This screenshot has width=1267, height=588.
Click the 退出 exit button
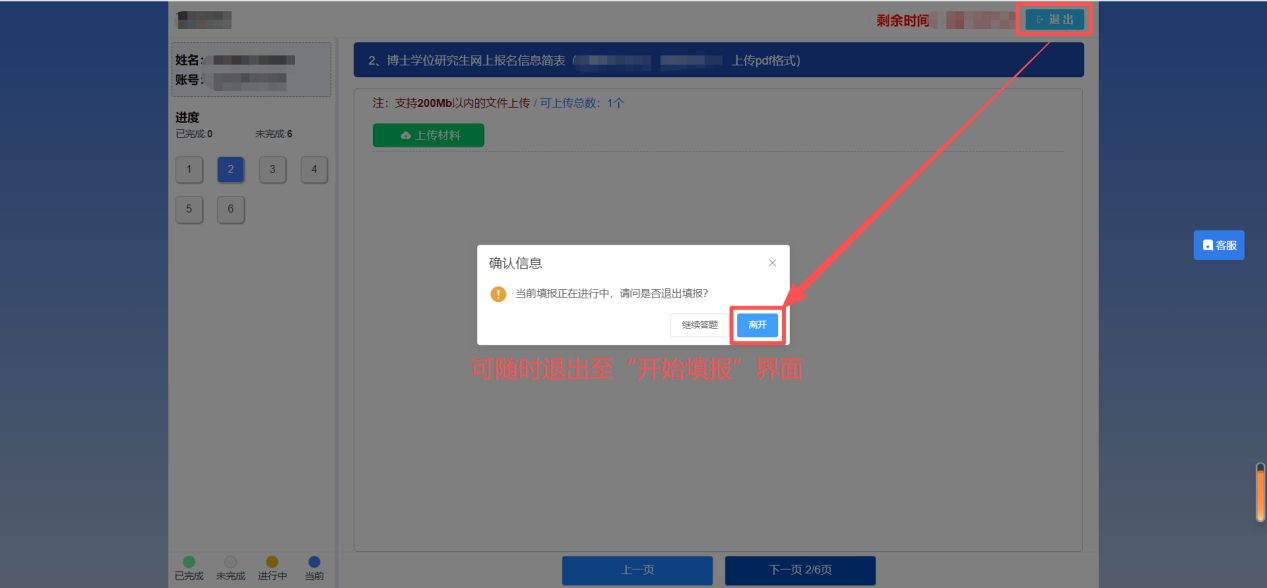point(1053,18)
